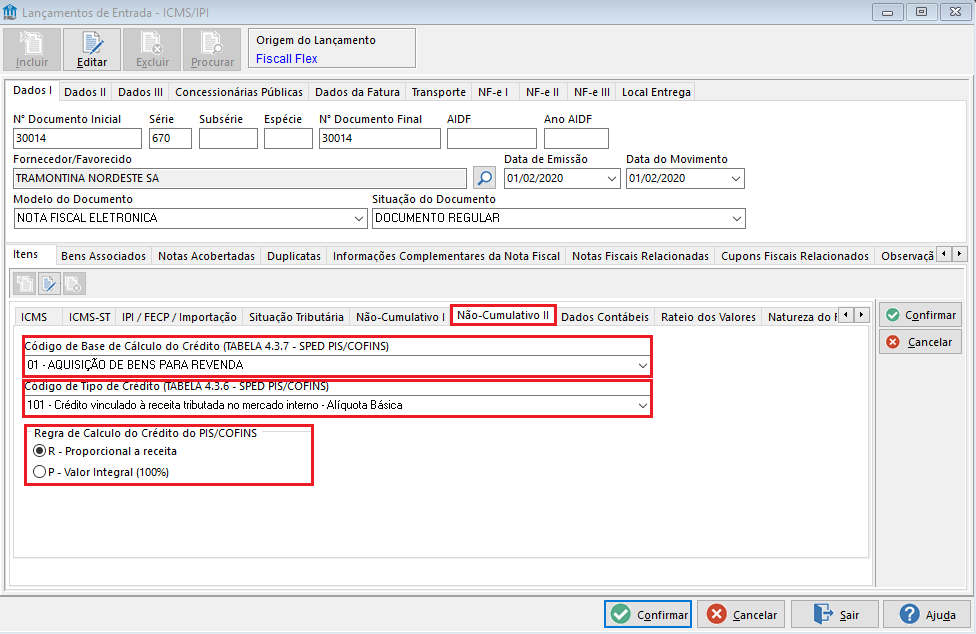Viewport: 976px width, 634px height.
Task: Expand Situação do Documento dropdown
Action: pyautogui.click(x=736, y=218)
